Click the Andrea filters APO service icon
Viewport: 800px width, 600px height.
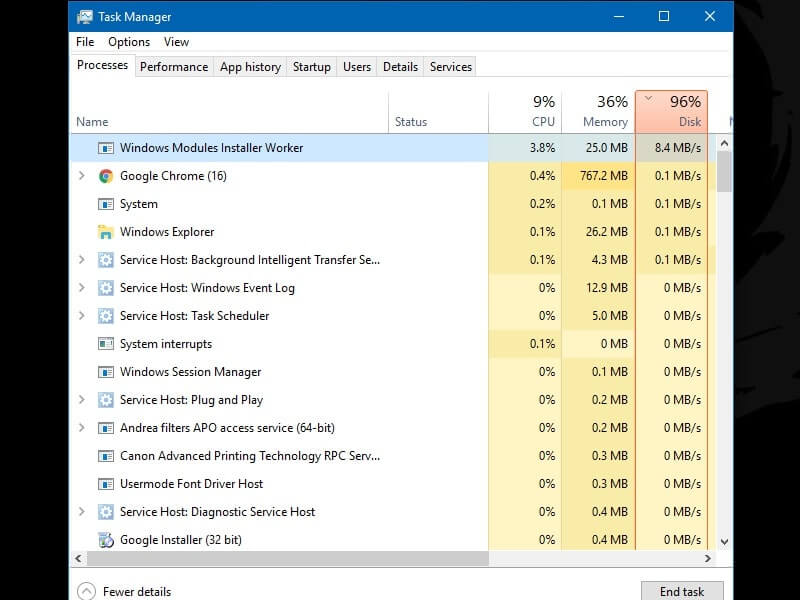point(106,428)
